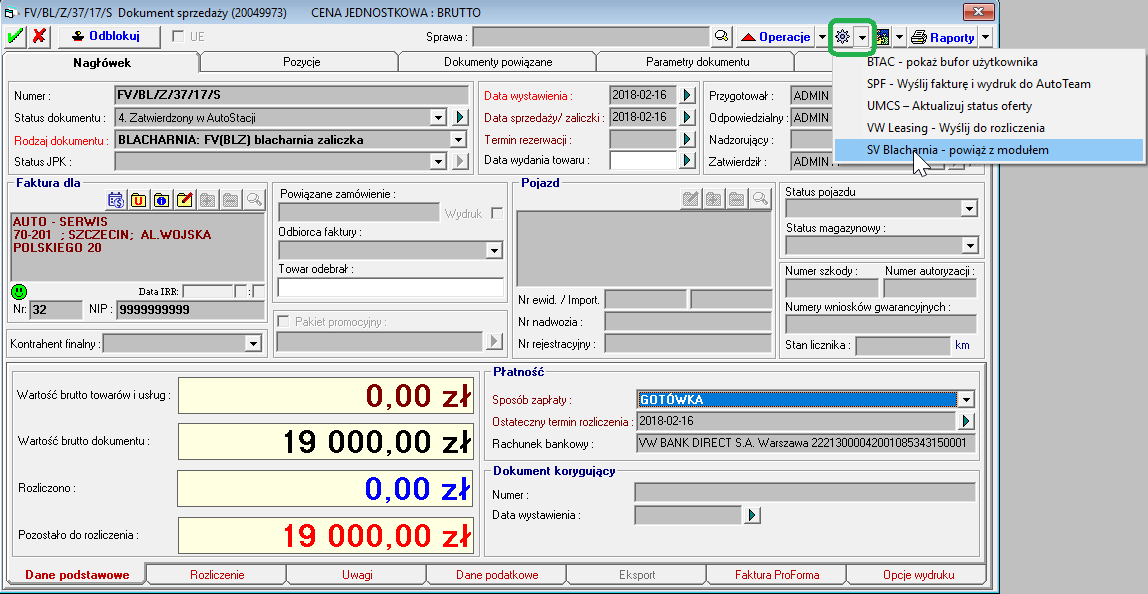Image resolution: width=1148 pixels, height=594 pixels.
Task: Open the Kontrahent finalny dropdown
Action: (x=252, y=344)
